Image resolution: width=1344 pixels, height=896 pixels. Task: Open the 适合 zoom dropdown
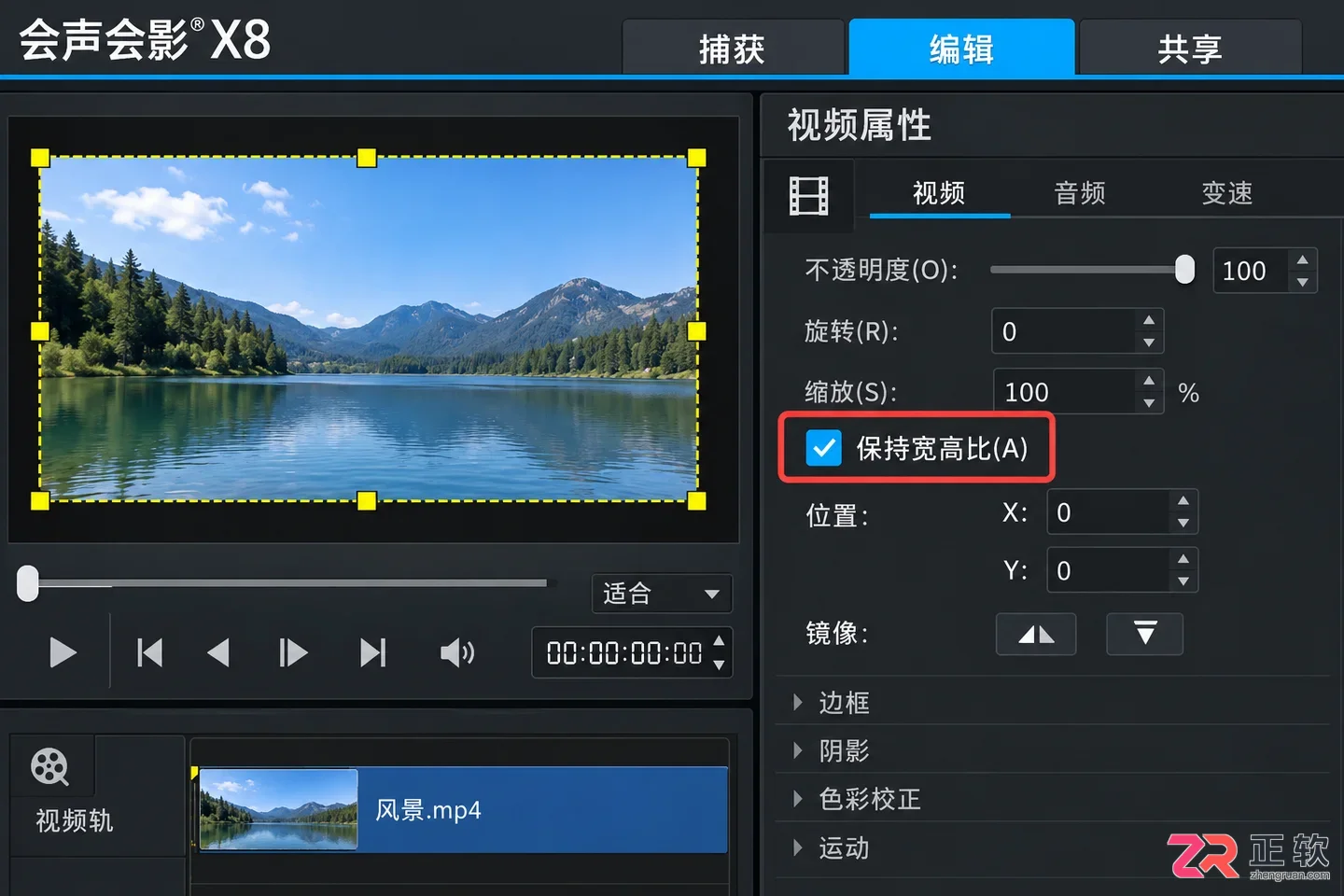point(662,594)
